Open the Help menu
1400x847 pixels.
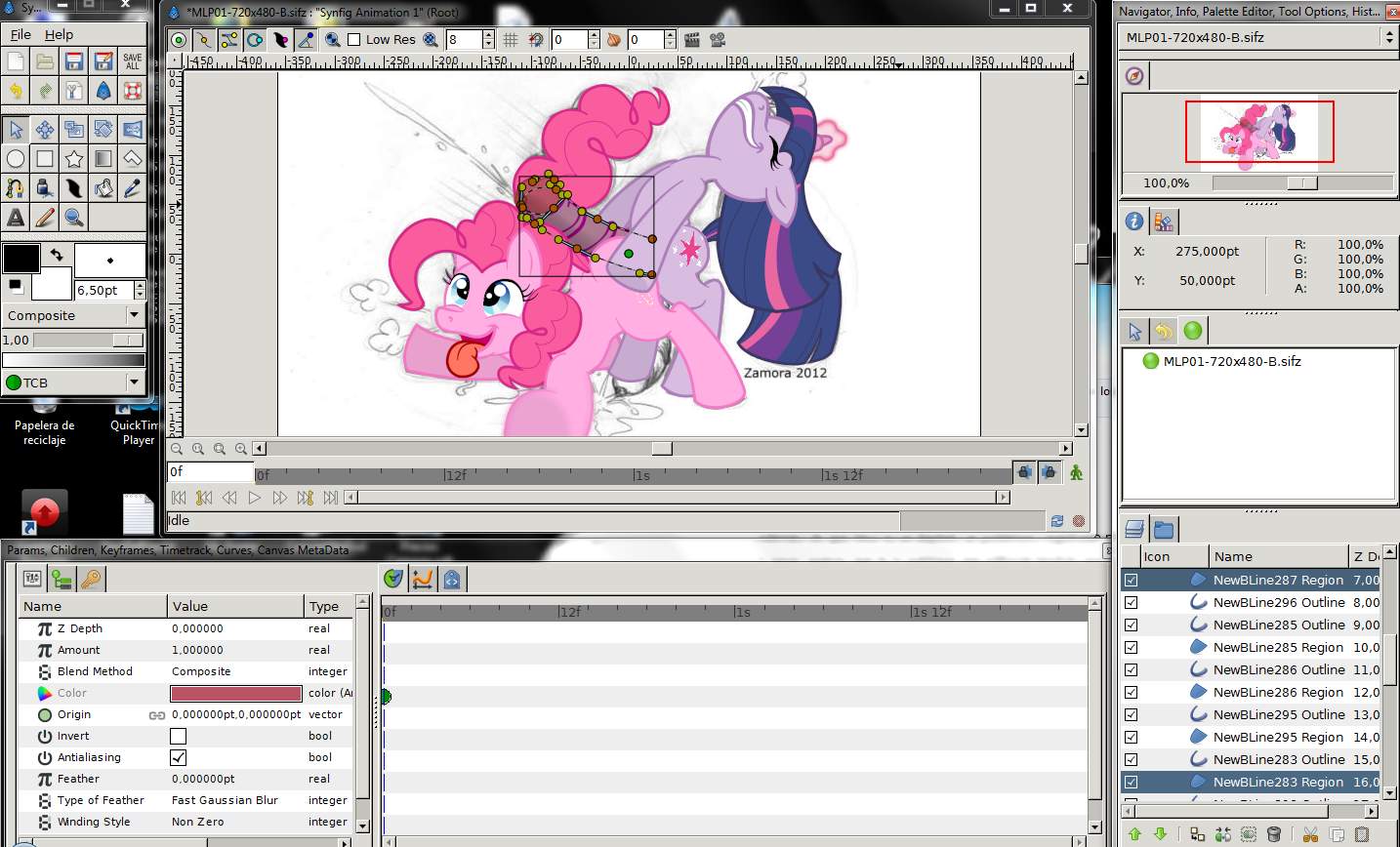coord(59,34)
